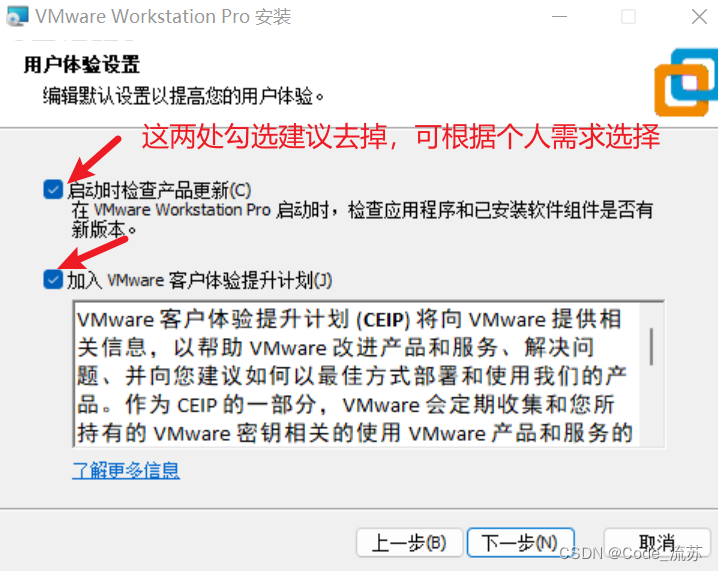Screen dimensions: 718x571
Task: Close the VMware Workstation Pro installer window
Action: (699, 17)
